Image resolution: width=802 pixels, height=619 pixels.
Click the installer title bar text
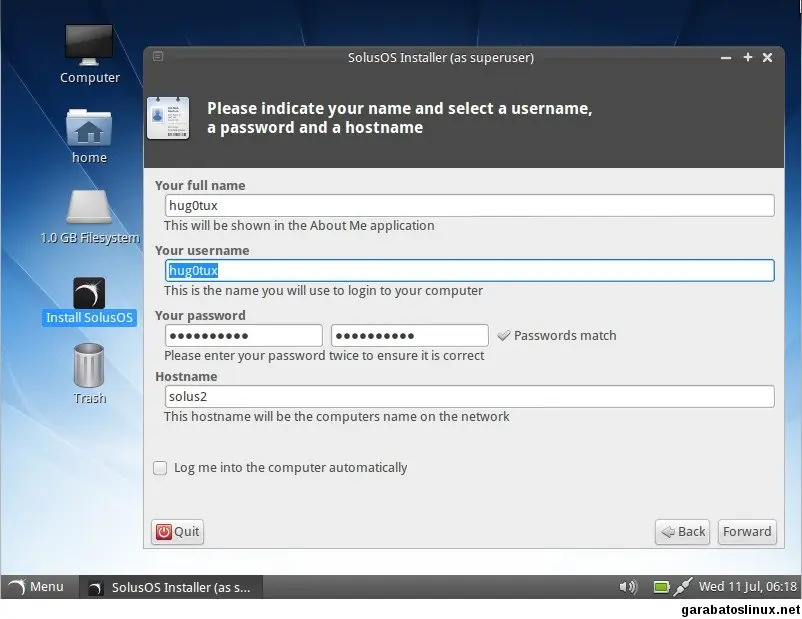point(441,57)
